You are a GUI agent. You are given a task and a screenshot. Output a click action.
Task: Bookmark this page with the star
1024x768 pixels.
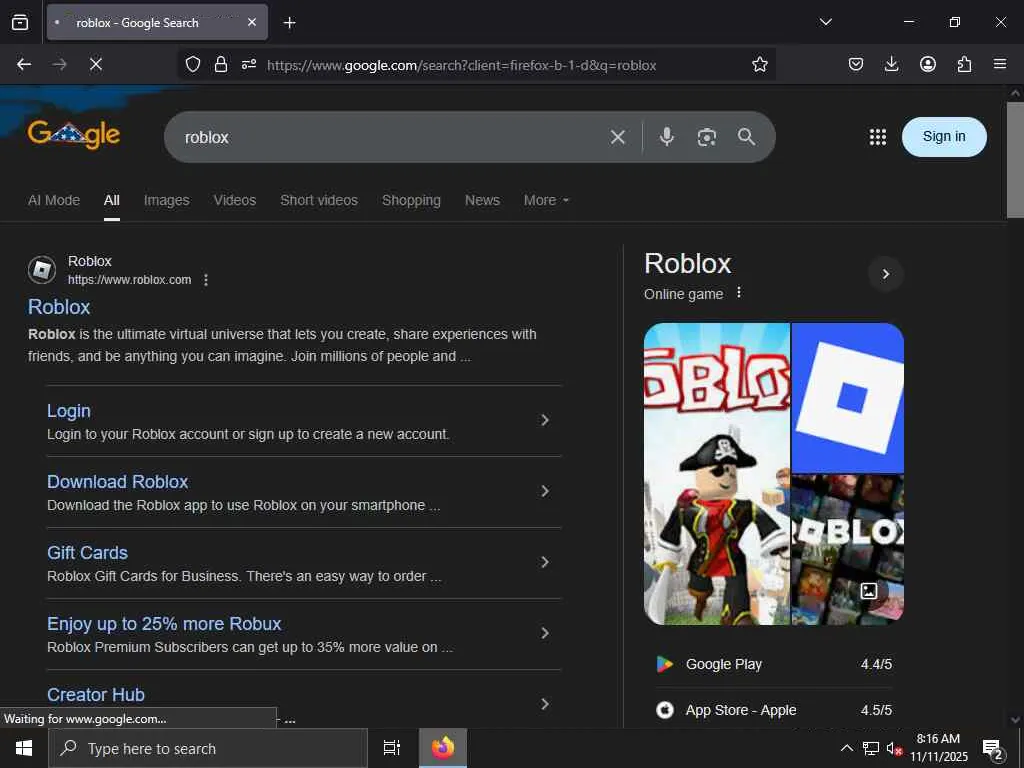click(x=760, y=64)
